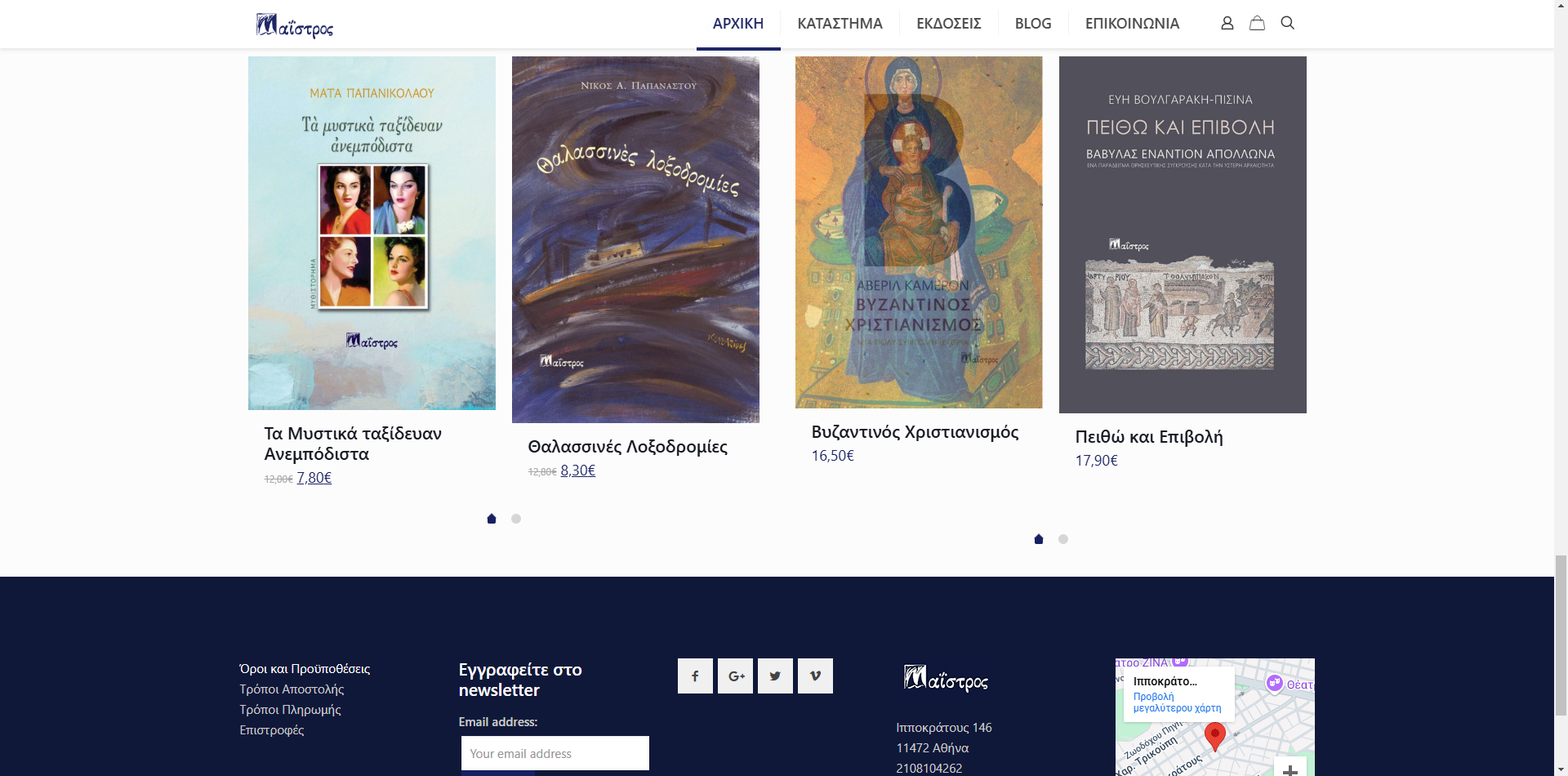Open the shopping bag cart icon
Viewport: 1568px width, 776px height.
pyautogui.click(x=1257, y=23)
